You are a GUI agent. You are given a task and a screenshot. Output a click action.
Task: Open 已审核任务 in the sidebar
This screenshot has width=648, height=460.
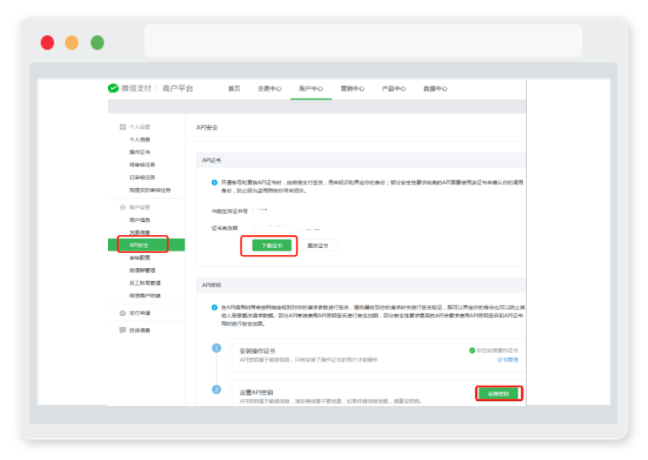[142, 177]
